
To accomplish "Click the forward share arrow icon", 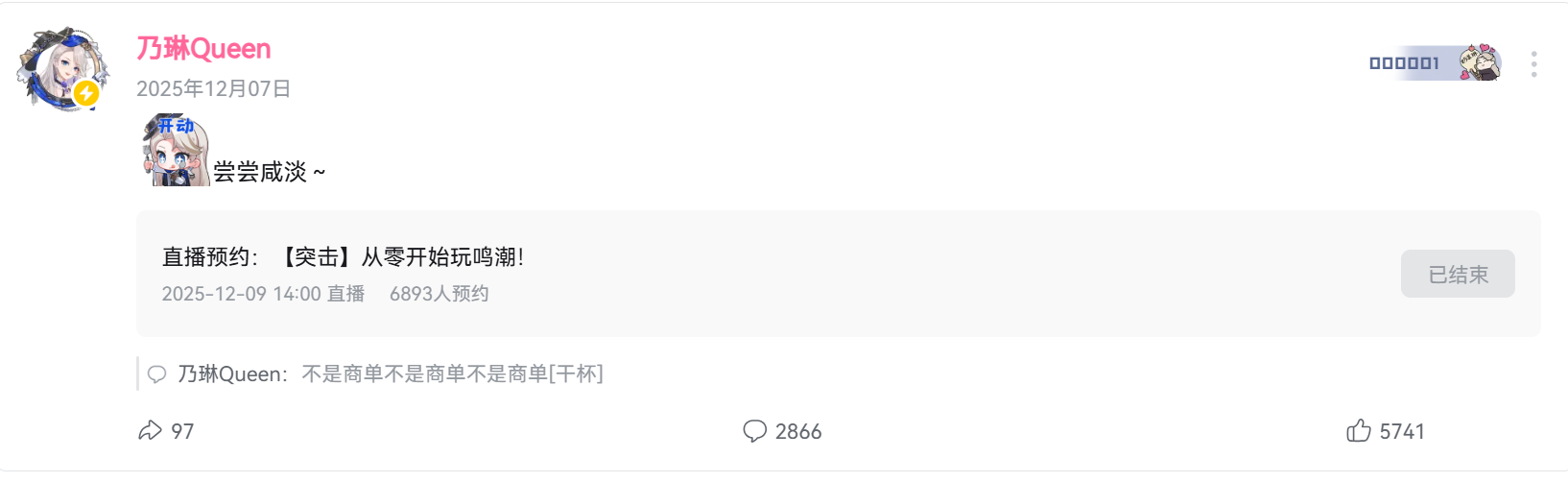I will pyautogui.click(x=151, y=431).
